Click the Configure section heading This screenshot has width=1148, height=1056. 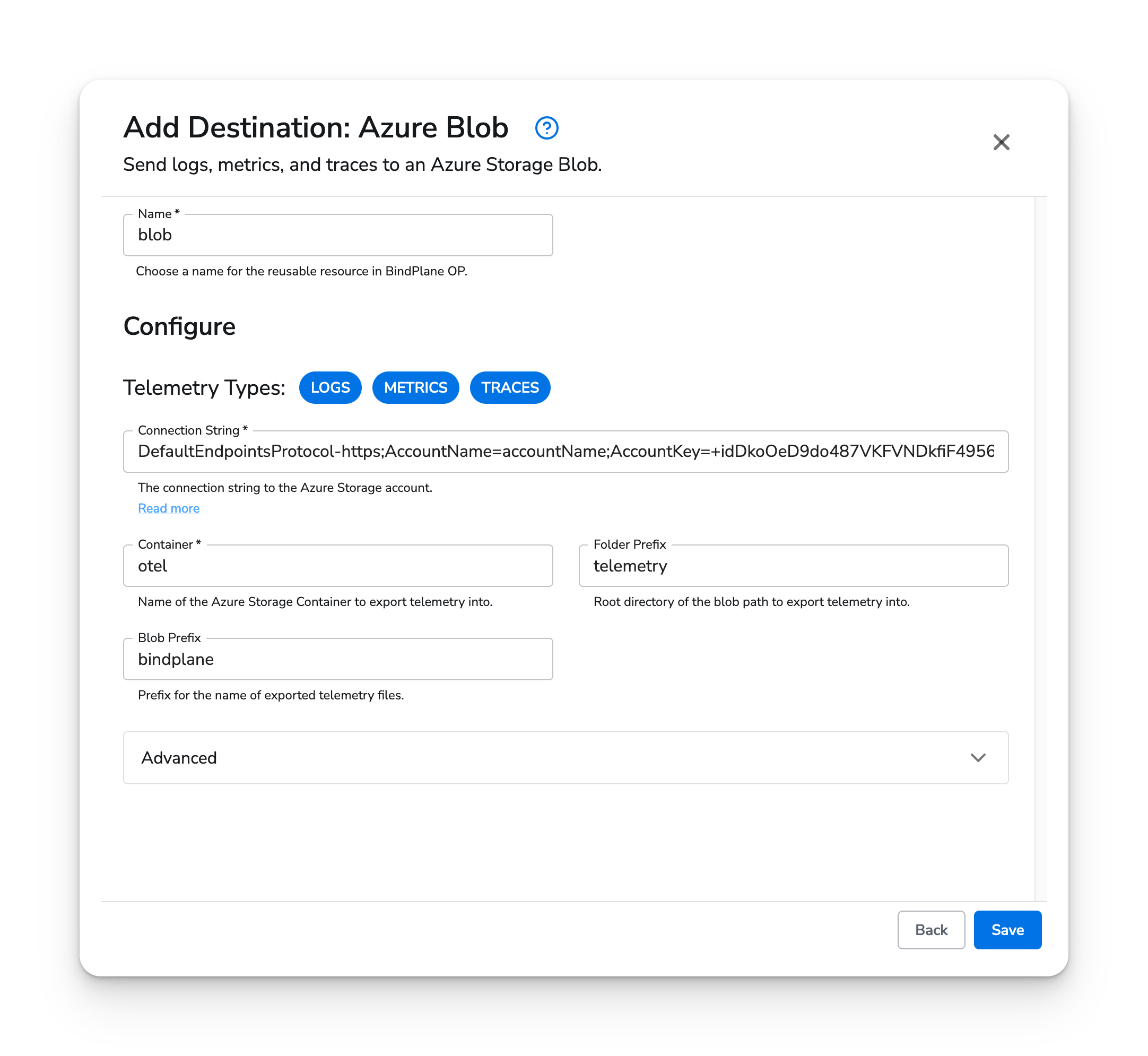tap(179, 326)
